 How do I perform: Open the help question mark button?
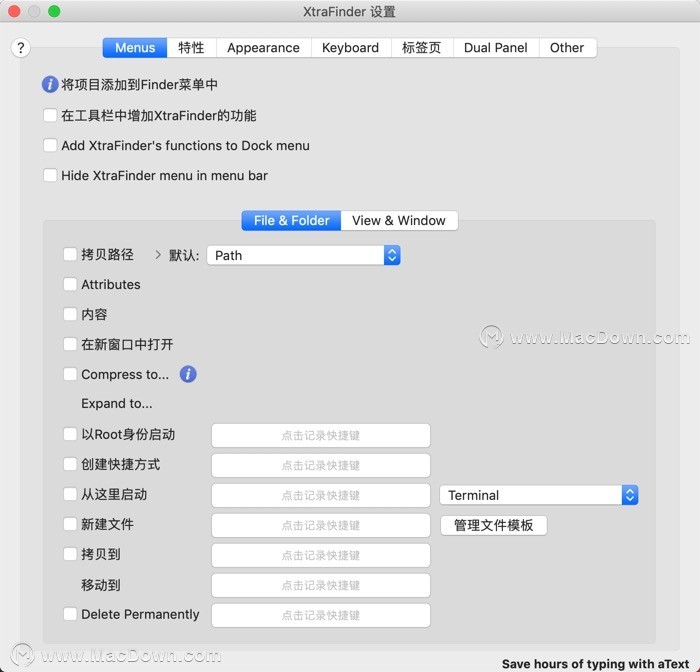coord(21,48)
